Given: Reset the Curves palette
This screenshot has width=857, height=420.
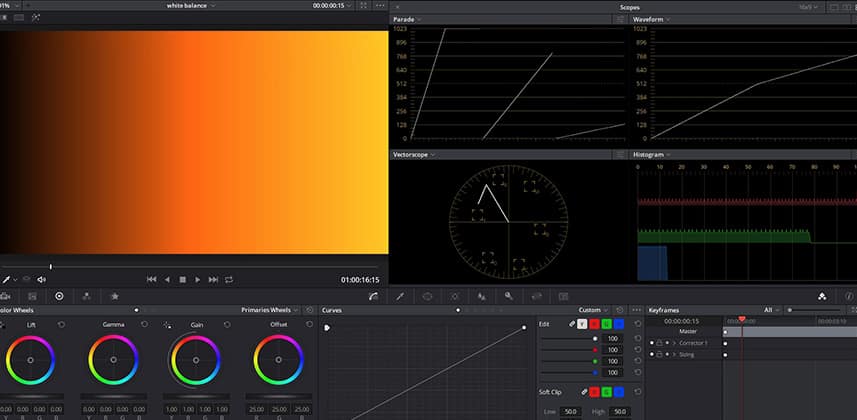Looking at the screenshot, I should (x=619, y=310).
